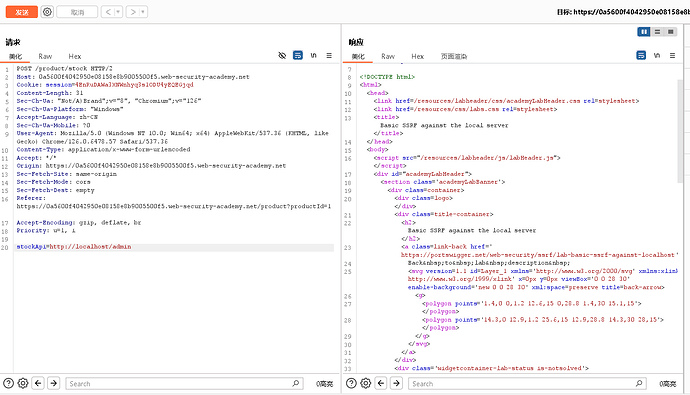Select top-bottom stacked layout icon
The image size is (690, 395).
tap(657, 32)
